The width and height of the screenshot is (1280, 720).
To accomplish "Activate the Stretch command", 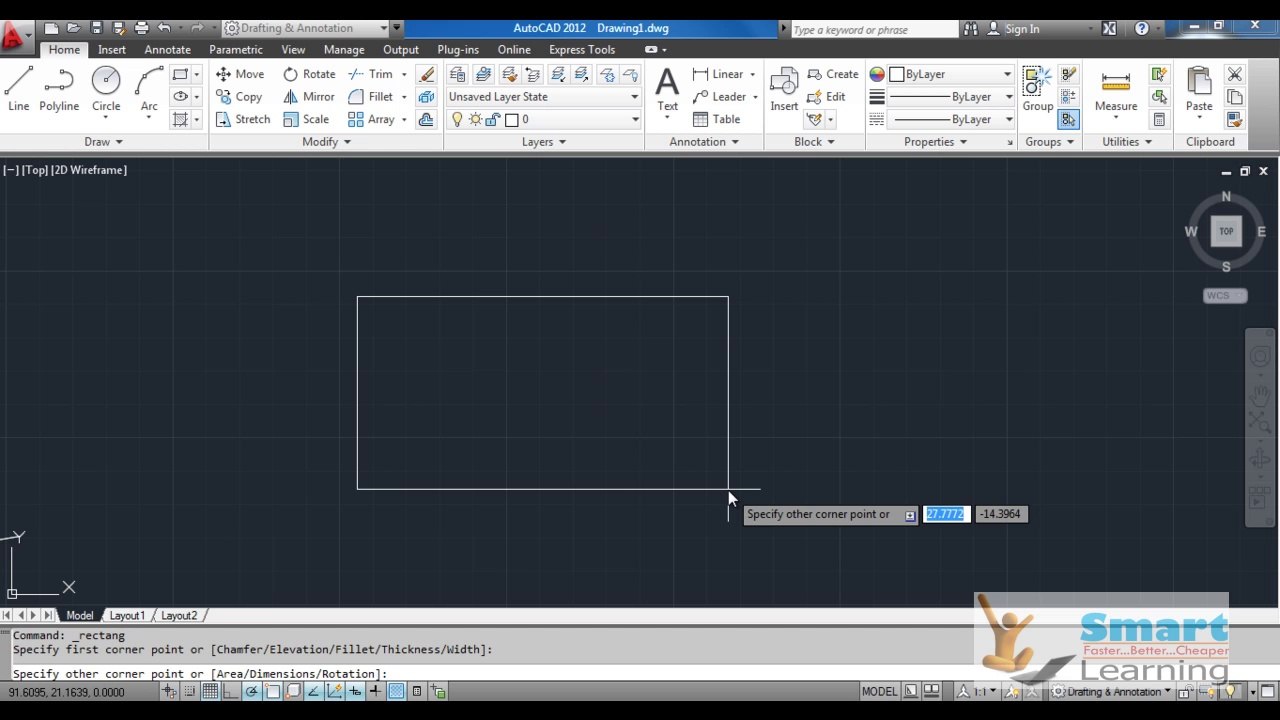I will pos(243,119).
